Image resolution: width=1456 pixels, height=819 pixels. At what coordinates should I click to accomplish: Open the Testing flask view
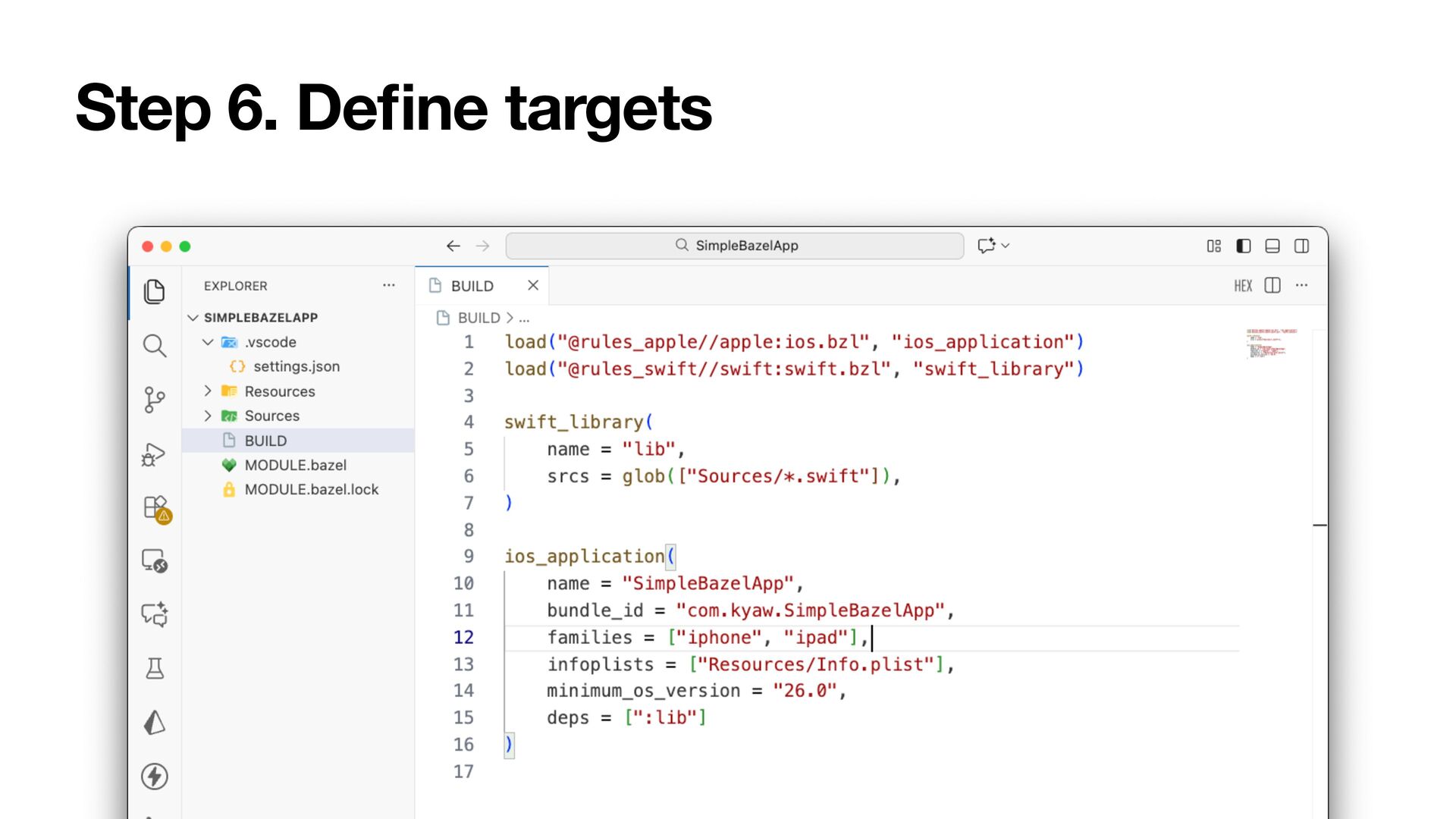pyautogui.click(x=155, y=668)
